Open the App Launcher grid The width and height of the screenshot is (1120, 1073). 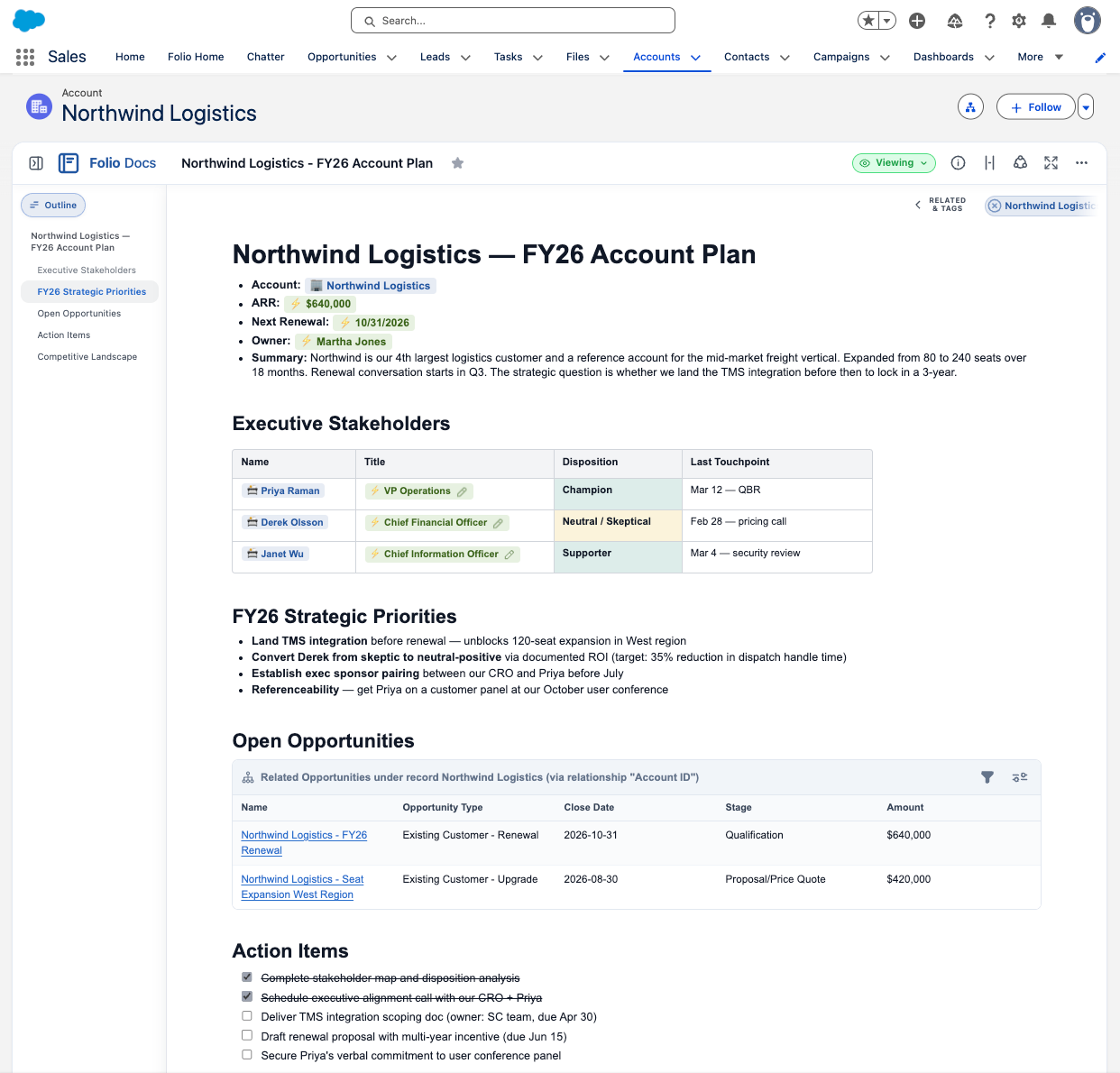click(24, 56)
